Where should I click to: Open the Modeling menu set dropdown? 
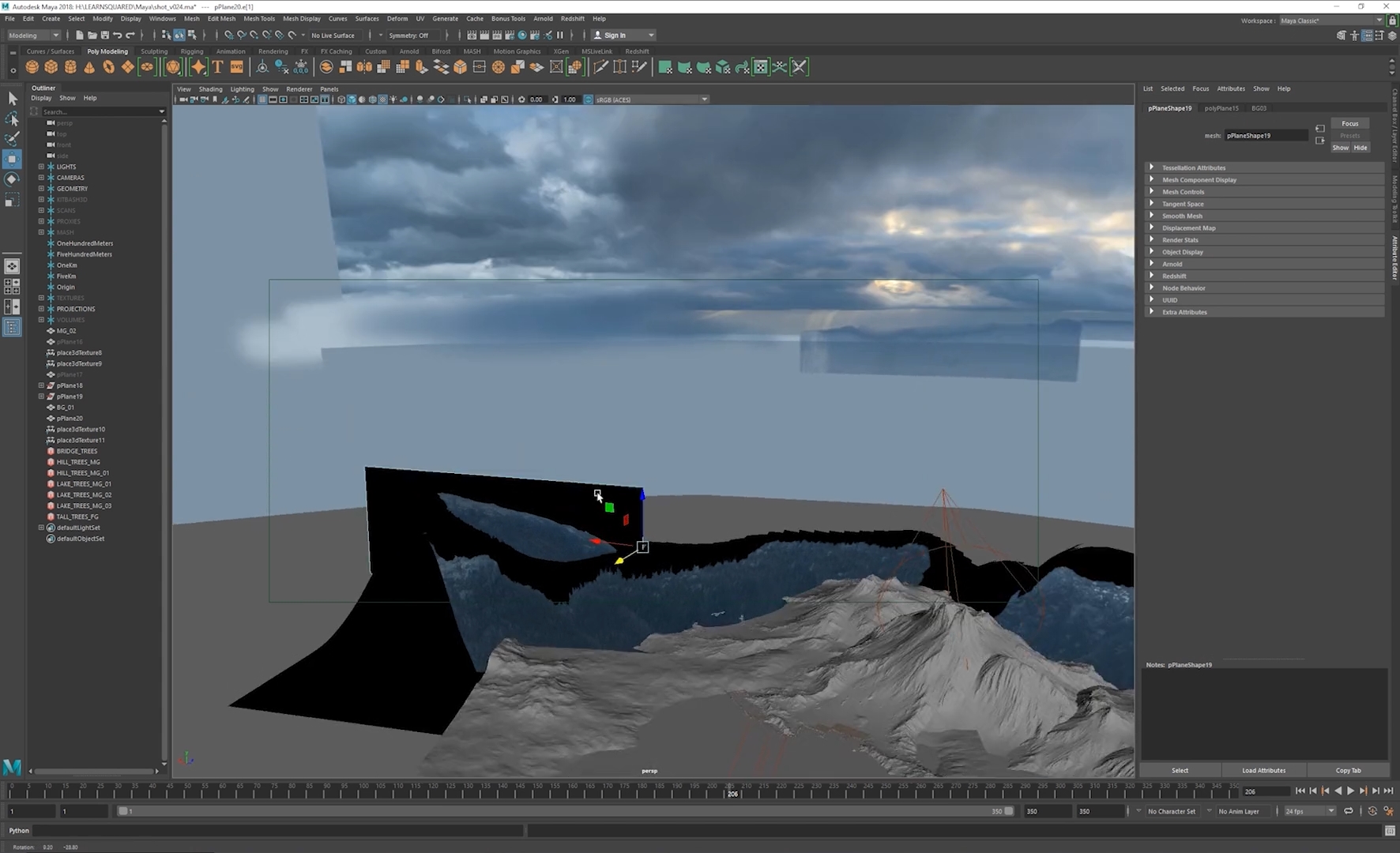click(x=34, y=35)
